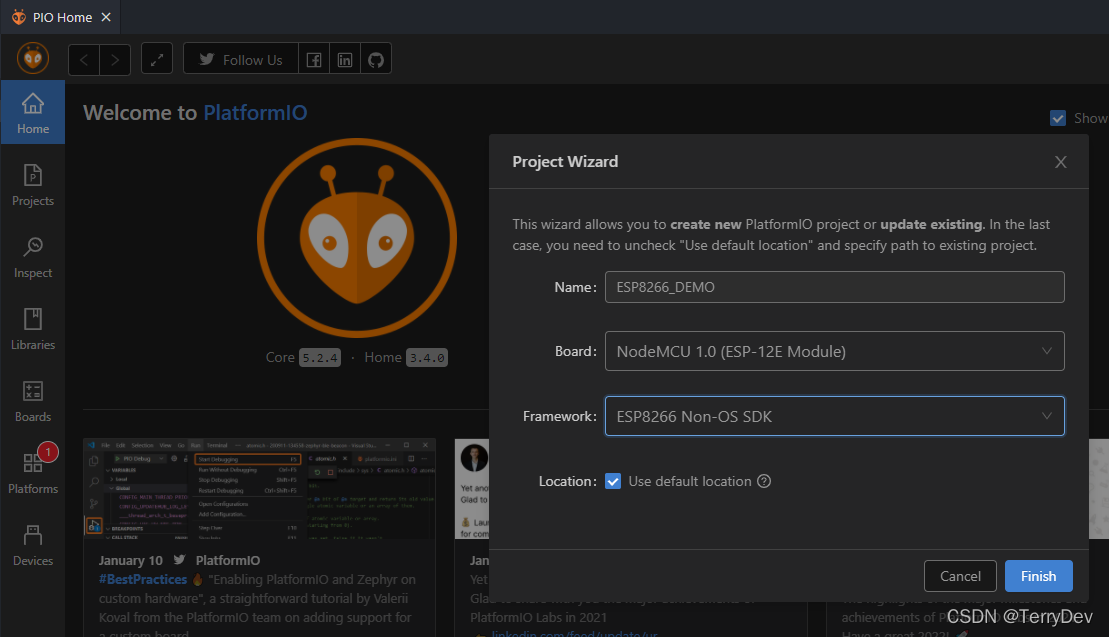Go back with the left arrow button
The width and height of the screenshot is (1109, 637).
[x=83, y=59]
